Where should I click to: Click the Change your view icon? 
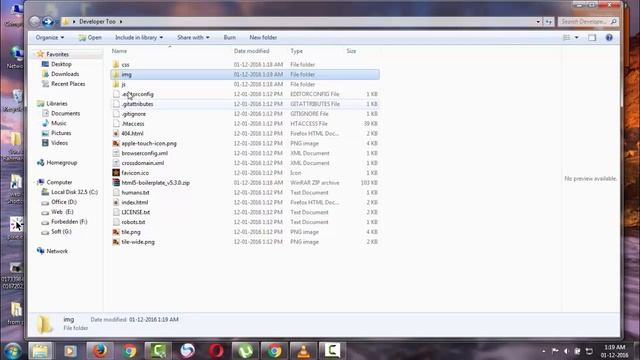click(x=567, y=38)
